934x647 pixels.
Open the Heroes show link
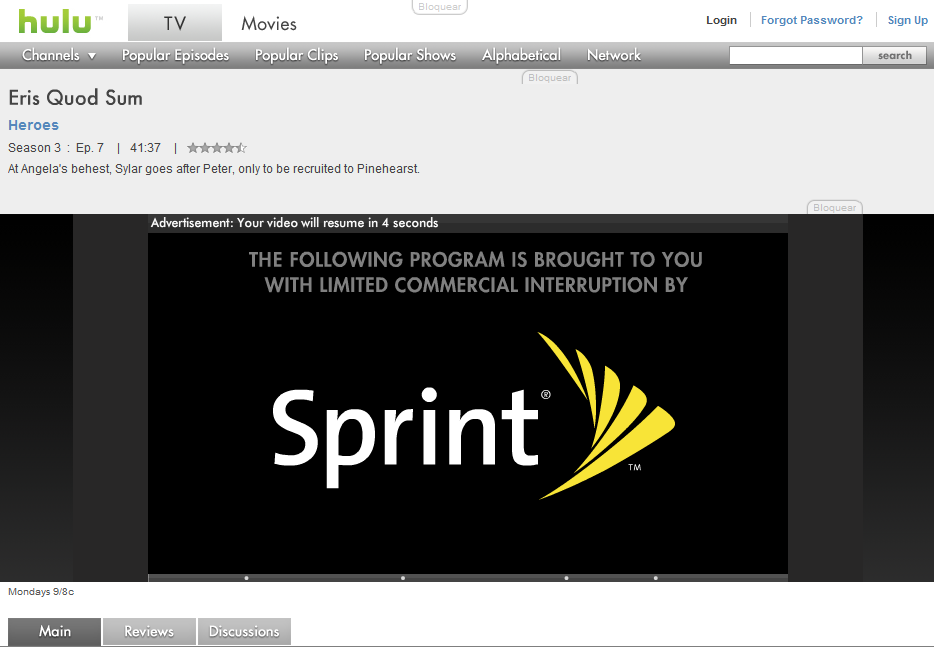(x=33, y=125)
